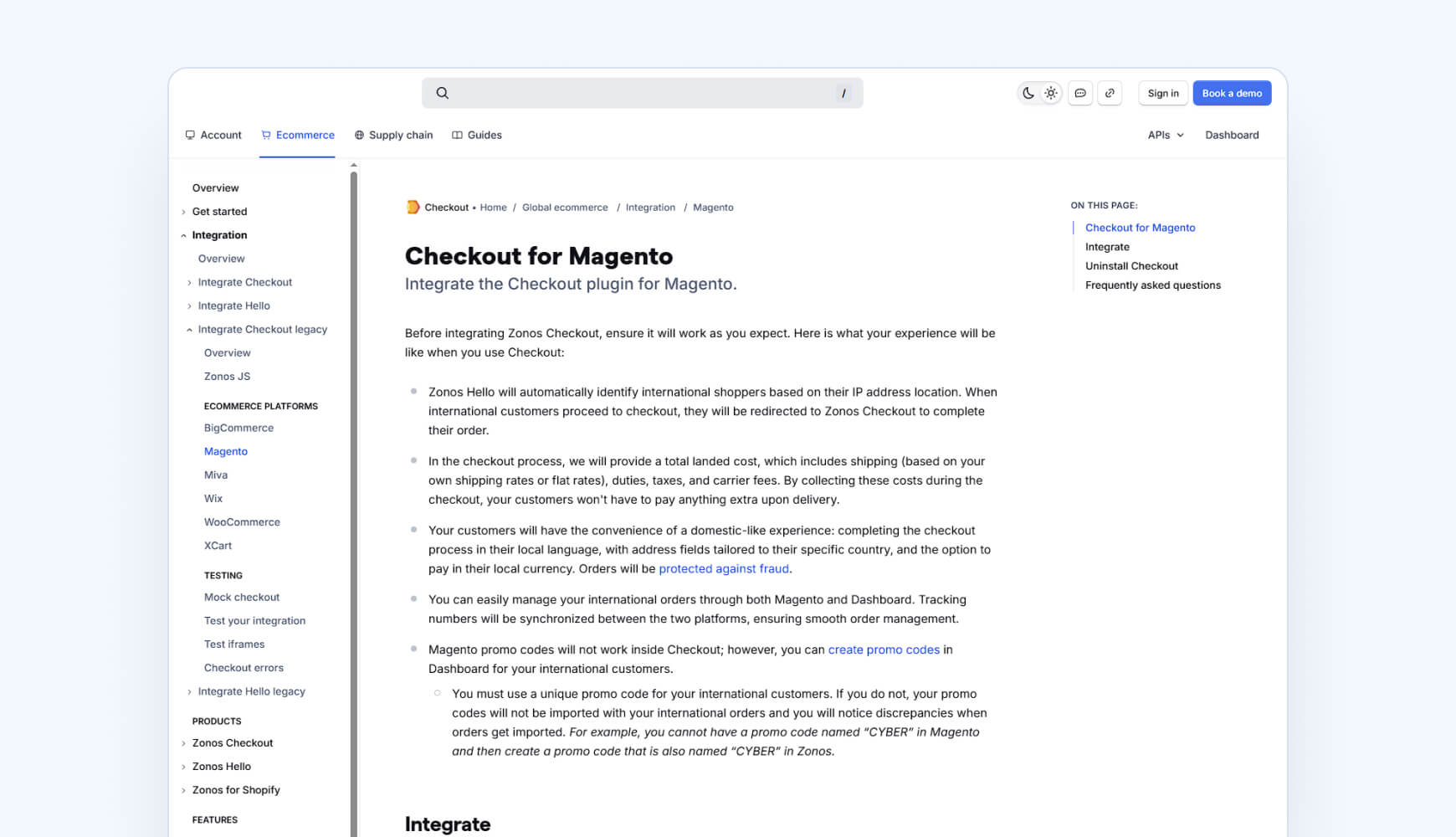This screenshot has height=837, width=1456.
Task: Switch to dark mode moon icon
Action: point(1028,93)
